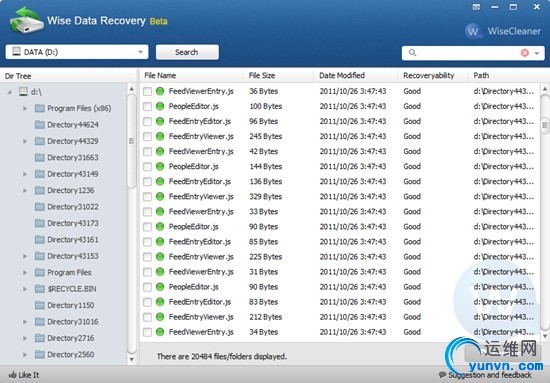Click folder icon for Directory1150
This screenshot has height=383, width=550.
[x=40, y=305]
